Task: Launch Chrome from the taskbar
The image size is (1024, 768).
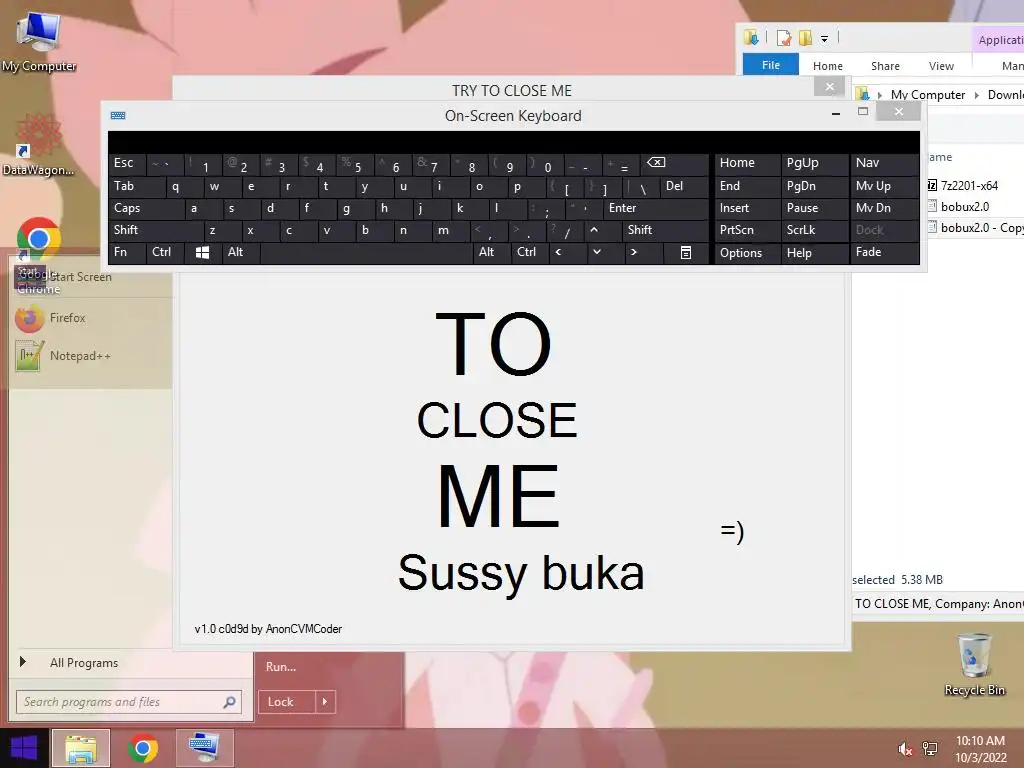Action: [143, 748]
